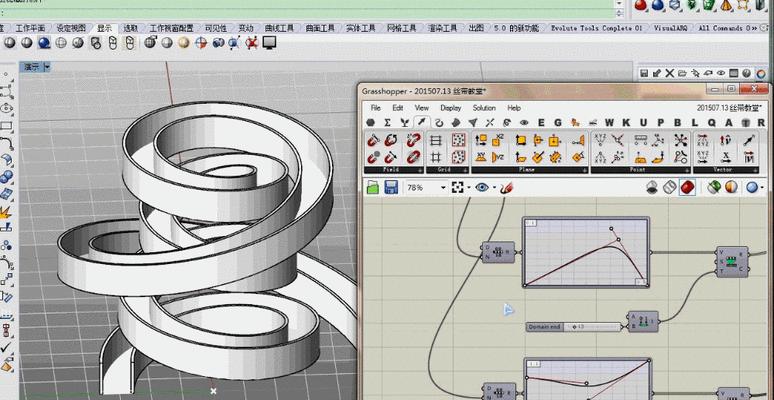
Task: Open the 78% zoom level dropdown
Action: click(441, 187)
